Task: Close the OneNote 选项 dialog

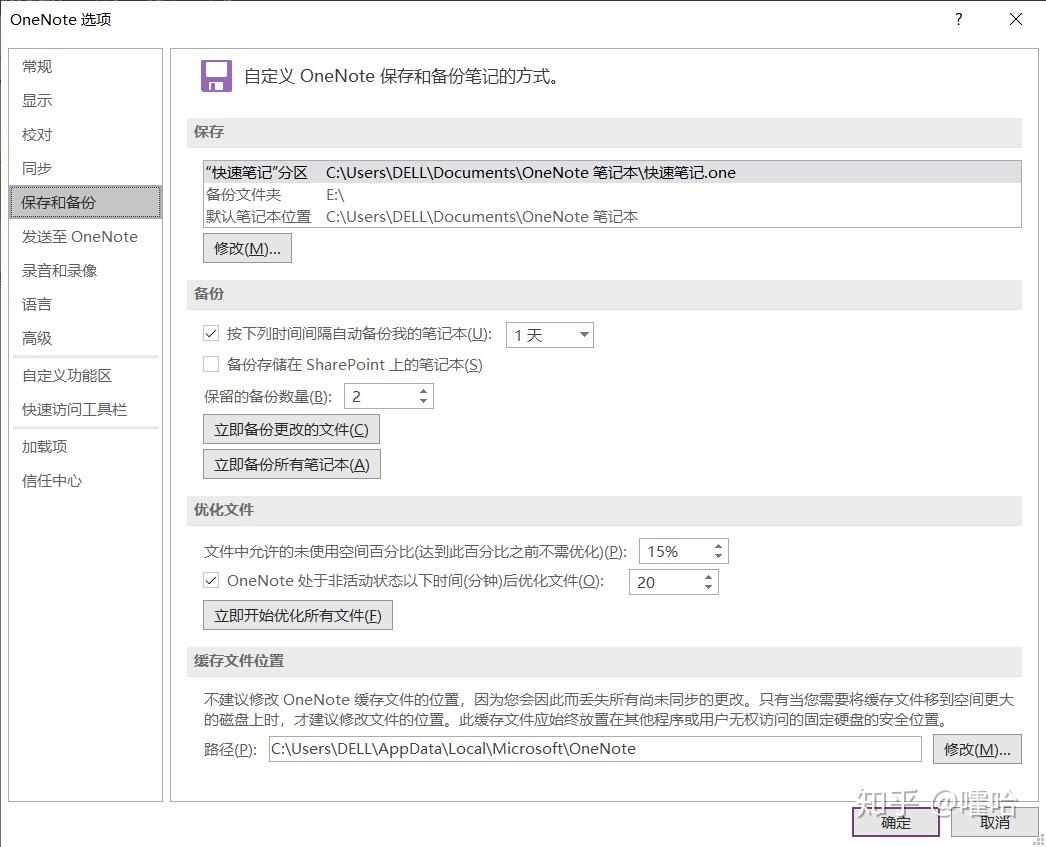Action: point(1016,19)
